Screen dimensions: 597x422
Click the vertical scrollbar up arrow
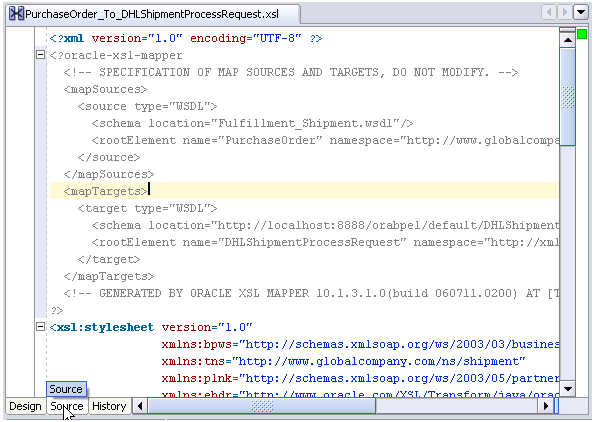[x=567, y=40]
